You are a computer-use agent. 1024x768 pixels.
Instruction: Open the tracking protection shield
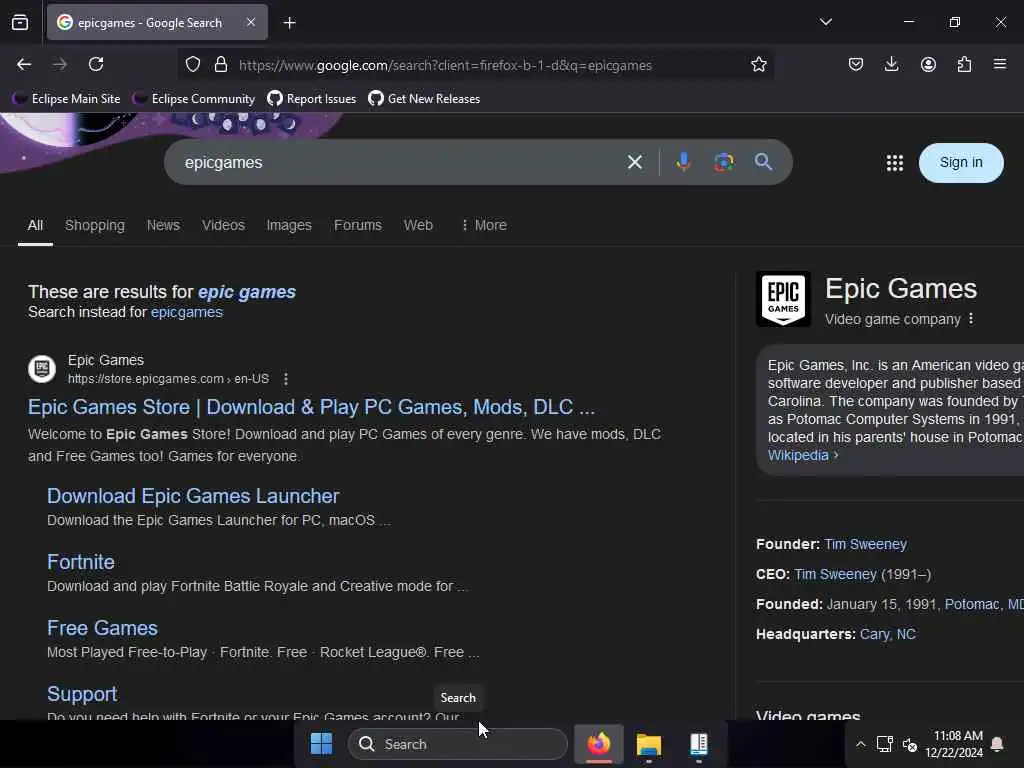click(x=193, y=65)
